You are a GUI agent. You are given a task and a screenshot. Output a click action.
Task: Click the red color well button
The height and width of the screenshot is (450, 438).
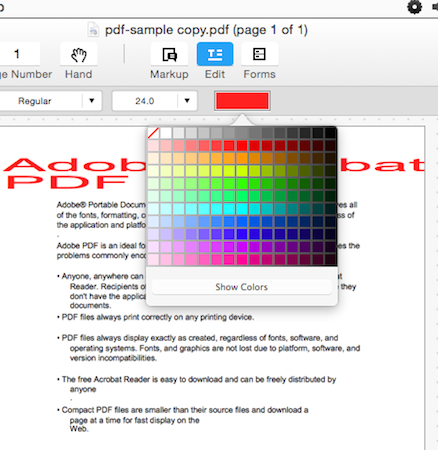242,101
